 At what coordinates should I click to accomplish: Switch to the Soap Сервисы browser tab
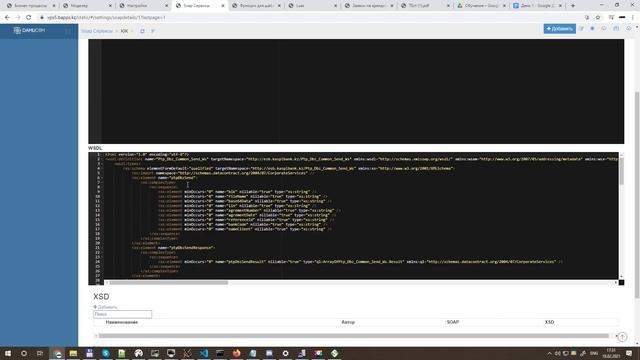200,6
